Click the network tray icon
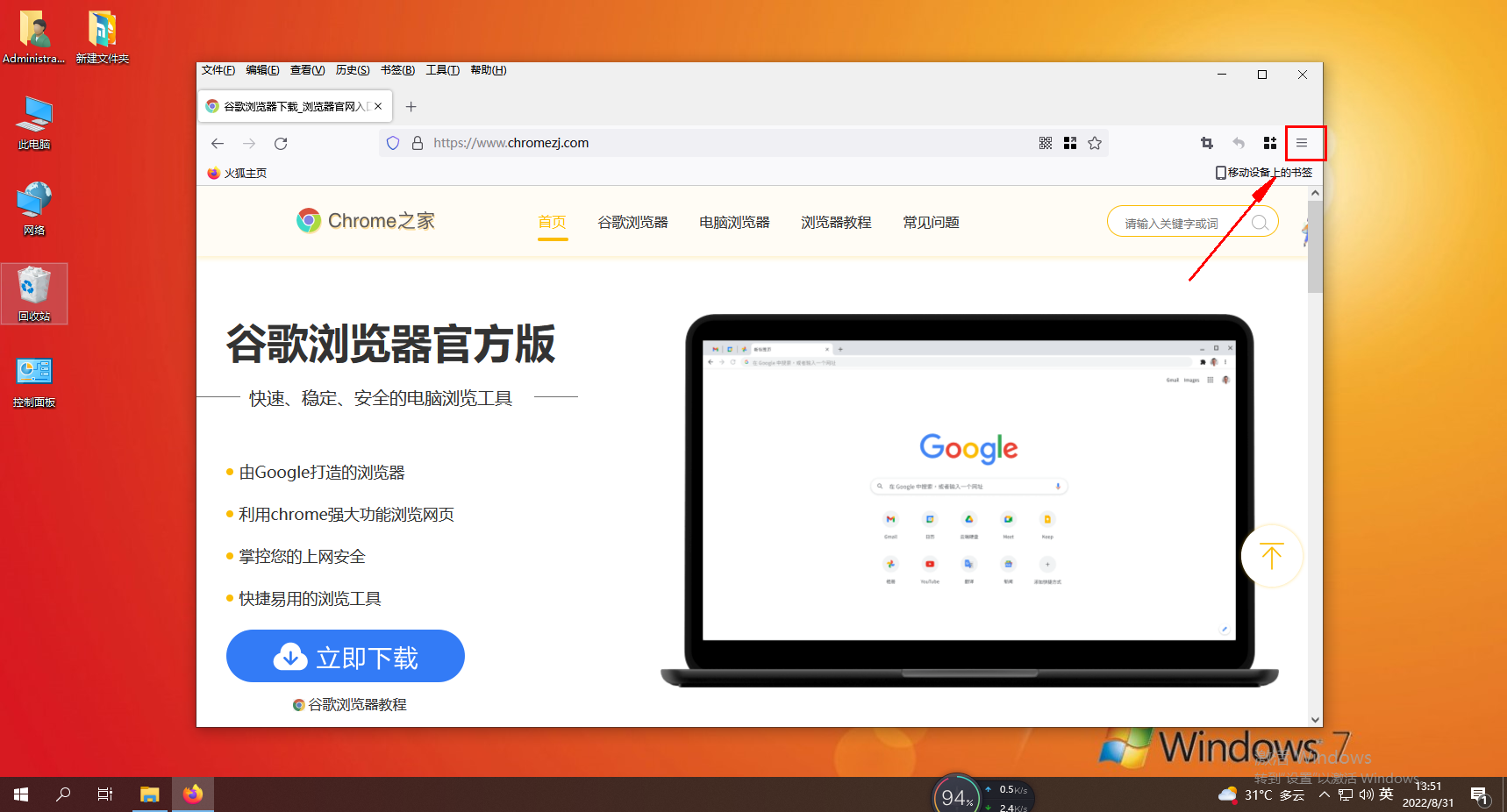 (x=1346, y=795)
